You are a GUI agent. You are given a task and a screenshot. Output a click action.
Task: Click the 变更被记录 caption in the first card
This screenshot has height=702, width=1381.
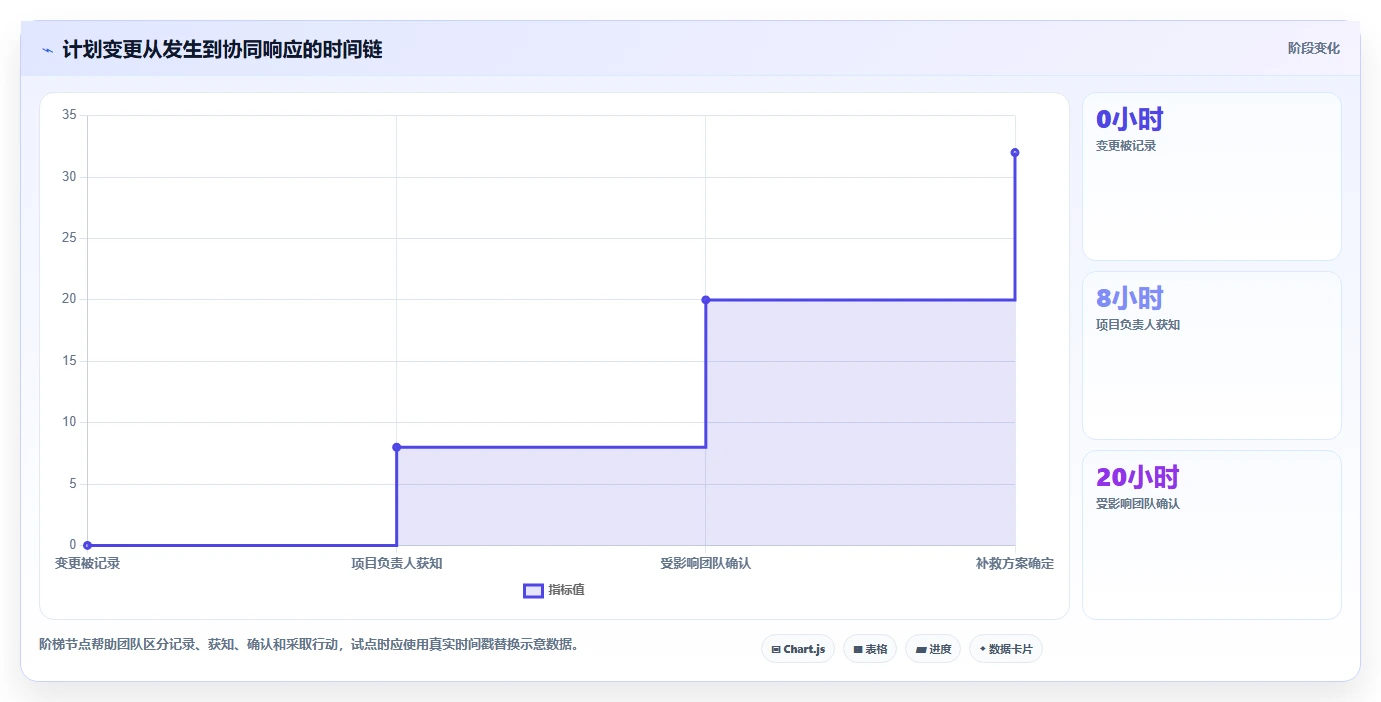(x=1126, y=146)
